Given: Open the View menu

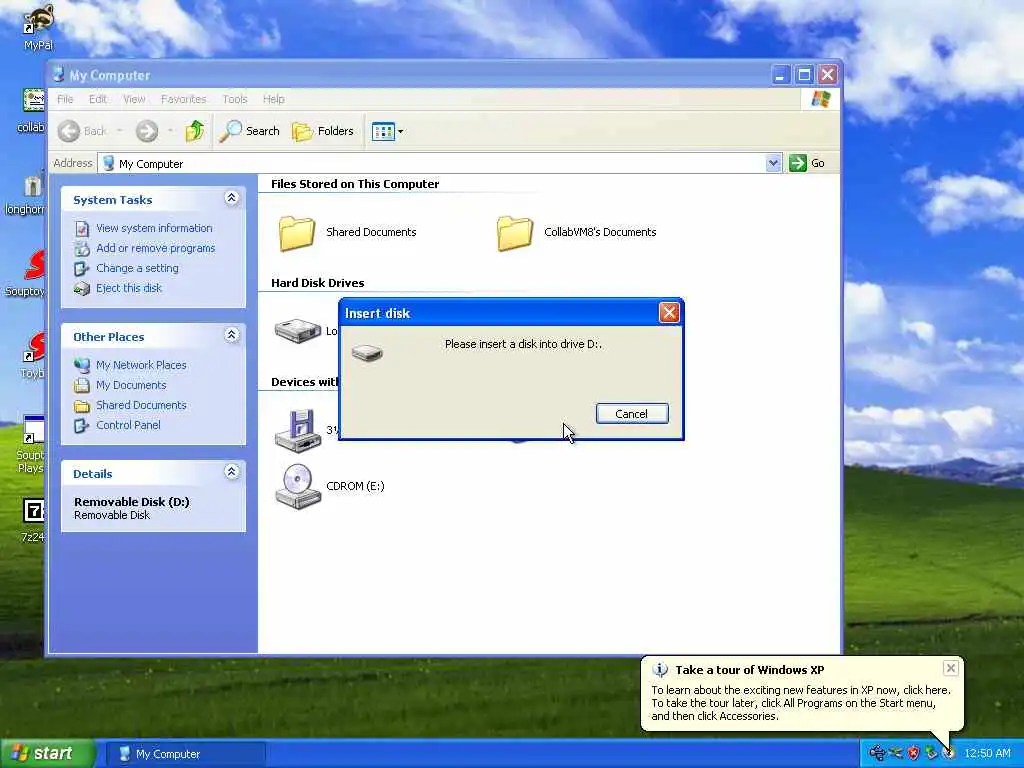Looking at the screenshot, I should 134,99.
